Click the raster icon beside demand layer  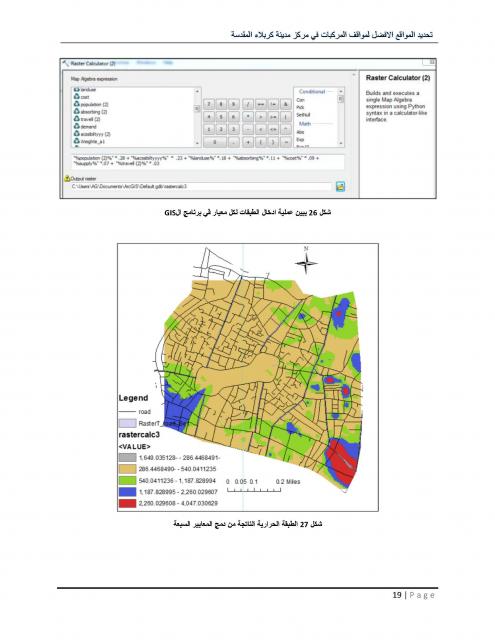click(x=76, y=126)
